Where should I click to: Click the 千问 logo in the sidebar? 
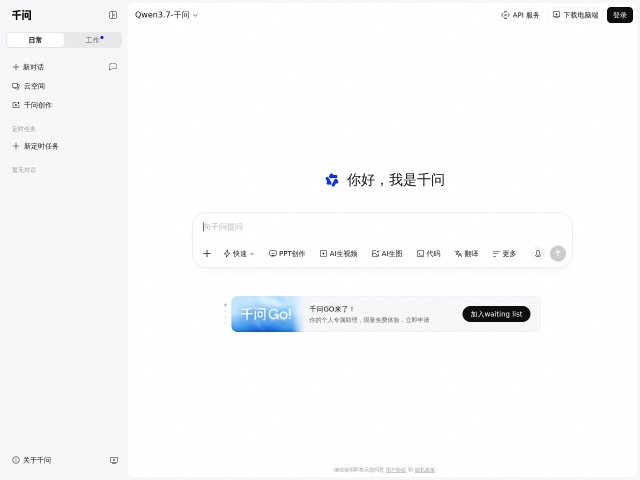[x=22, y=15]
